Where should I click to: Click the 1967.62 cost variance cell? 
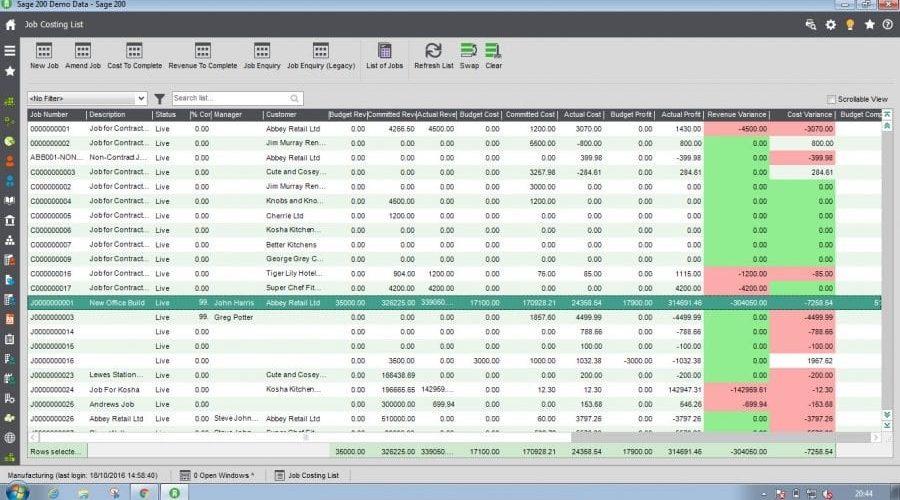[802, 361]
